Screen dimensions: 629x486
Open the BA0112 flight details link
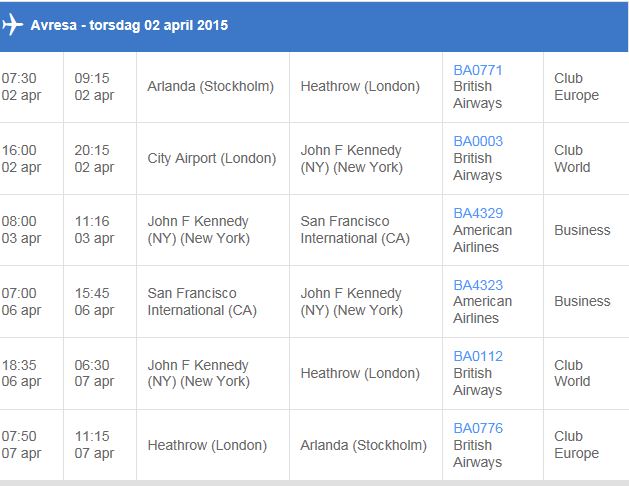478,356
